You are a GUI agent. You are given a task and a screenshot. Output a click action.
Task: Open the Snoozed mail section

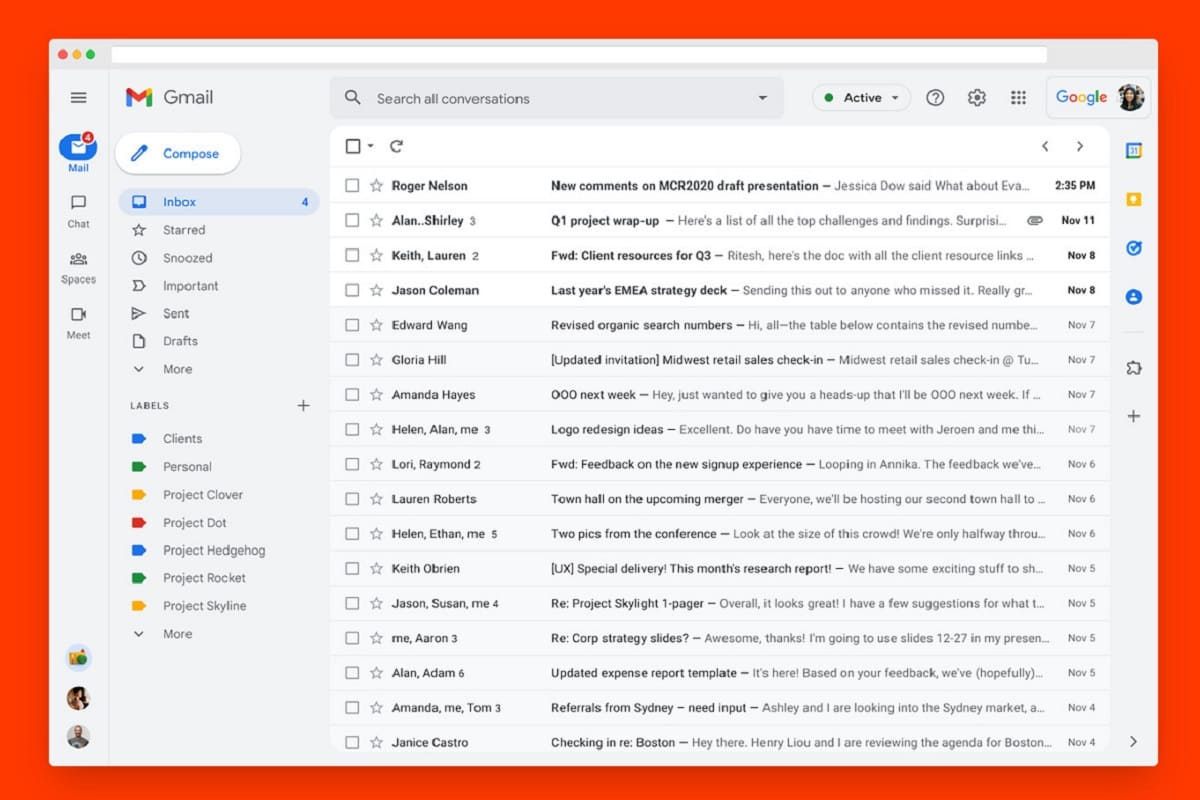pyautogui.click(x=187, y=257)
